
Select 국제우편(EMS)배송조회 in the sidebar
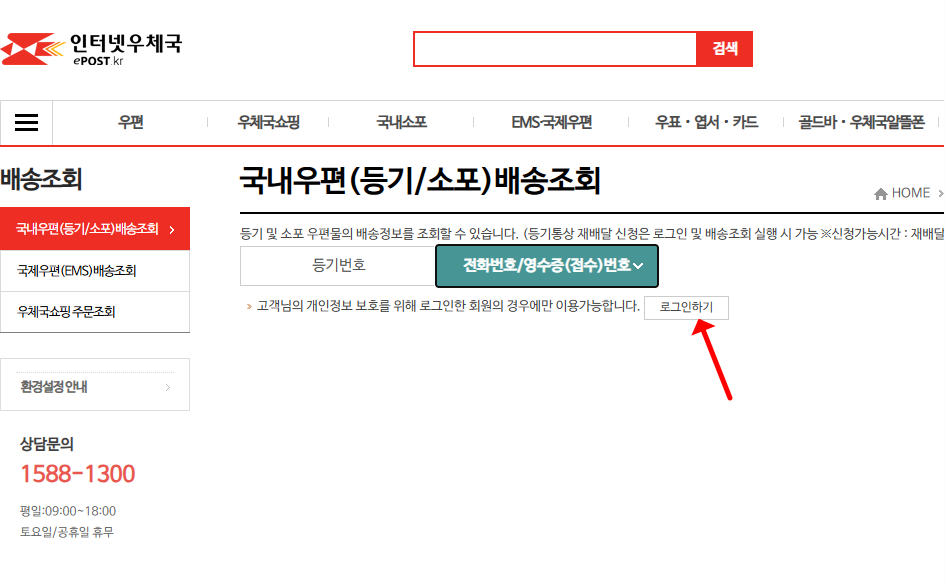point(95,271)
